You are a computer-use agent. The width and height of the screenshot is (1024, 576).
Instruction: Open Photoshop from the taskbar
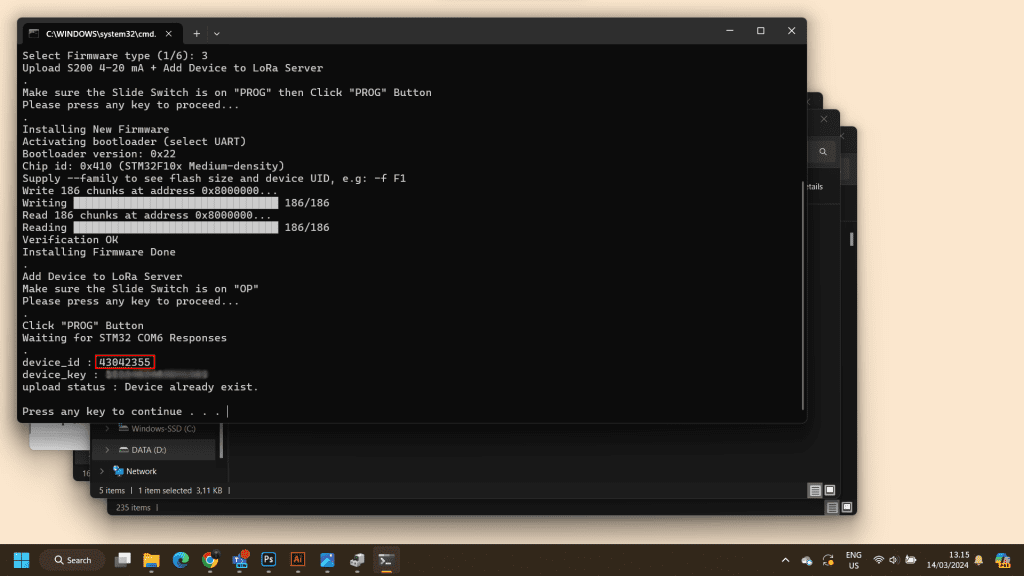pos(269,560)
